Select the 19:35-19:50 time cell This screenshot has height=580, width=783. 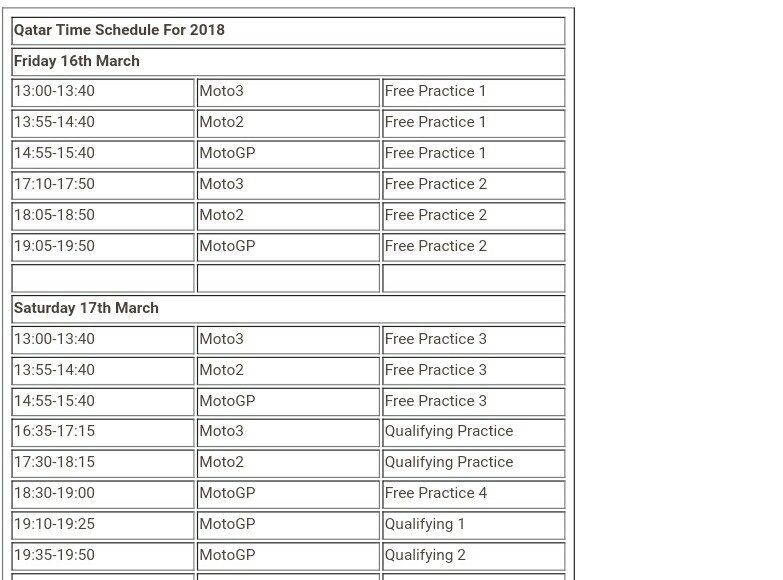pos(54,555)
